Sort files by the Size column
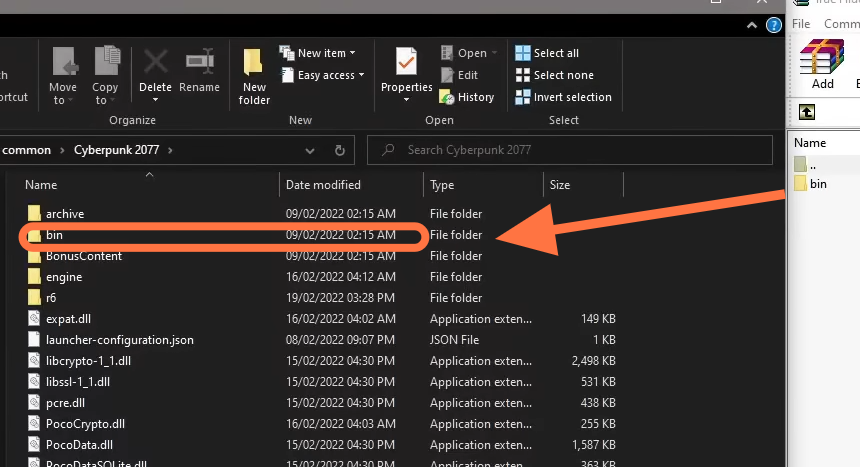 (560, 185)
